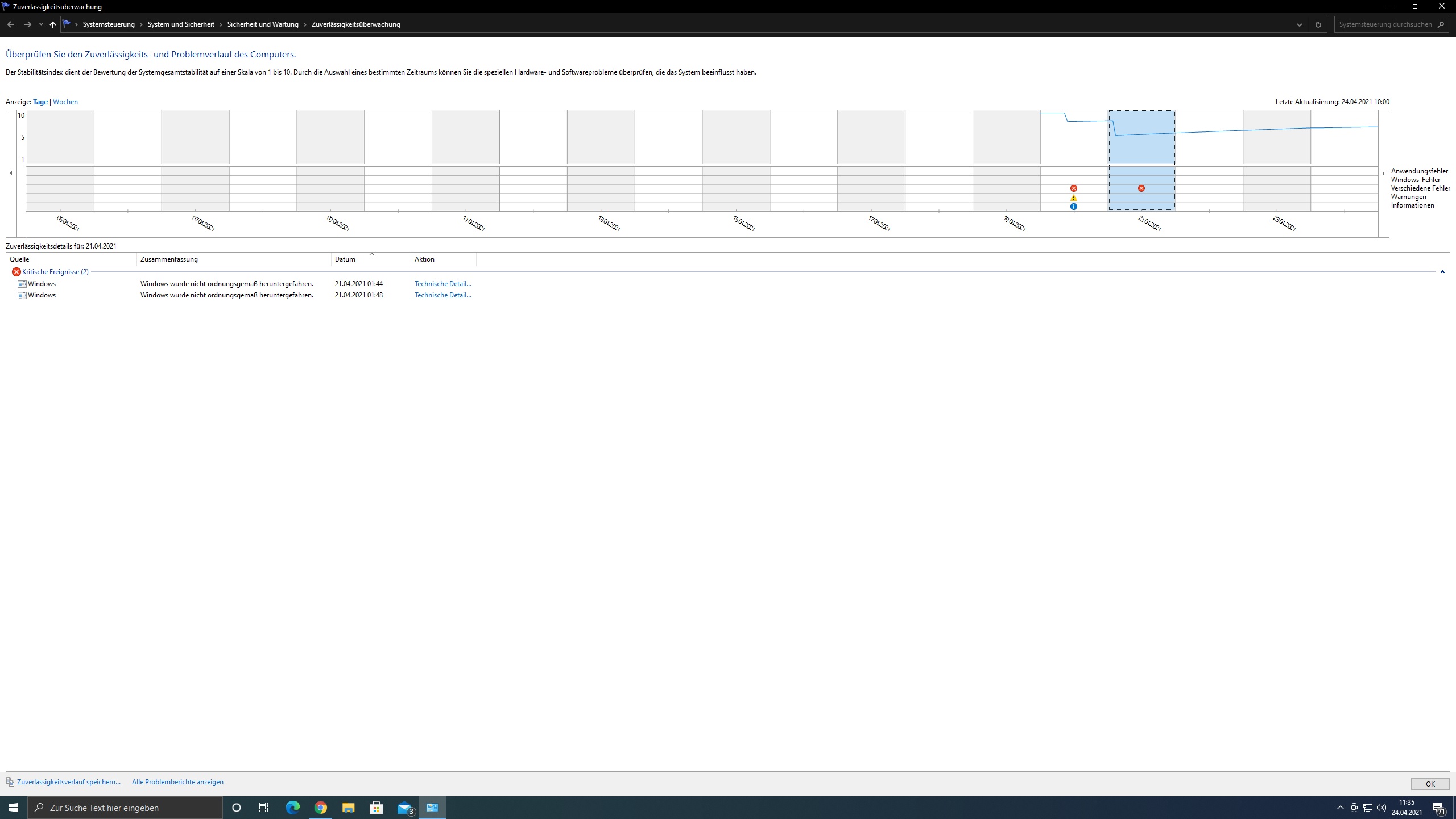The image size is (1456, 819).
Task: Click the yellow warning icon in chart
Action: tap(1073, 198)
